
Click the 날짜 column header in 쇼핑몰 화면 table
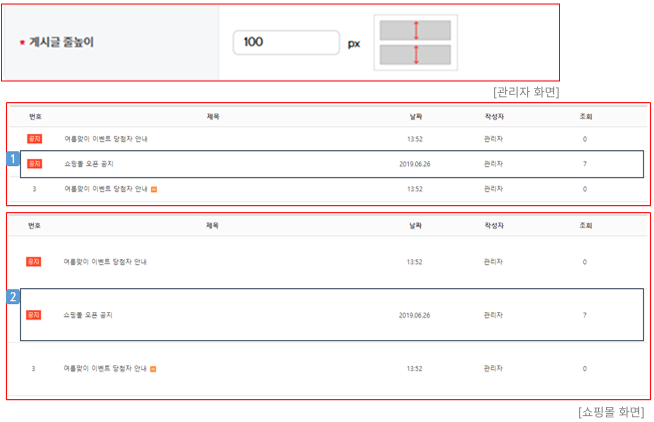click(414, 226)
